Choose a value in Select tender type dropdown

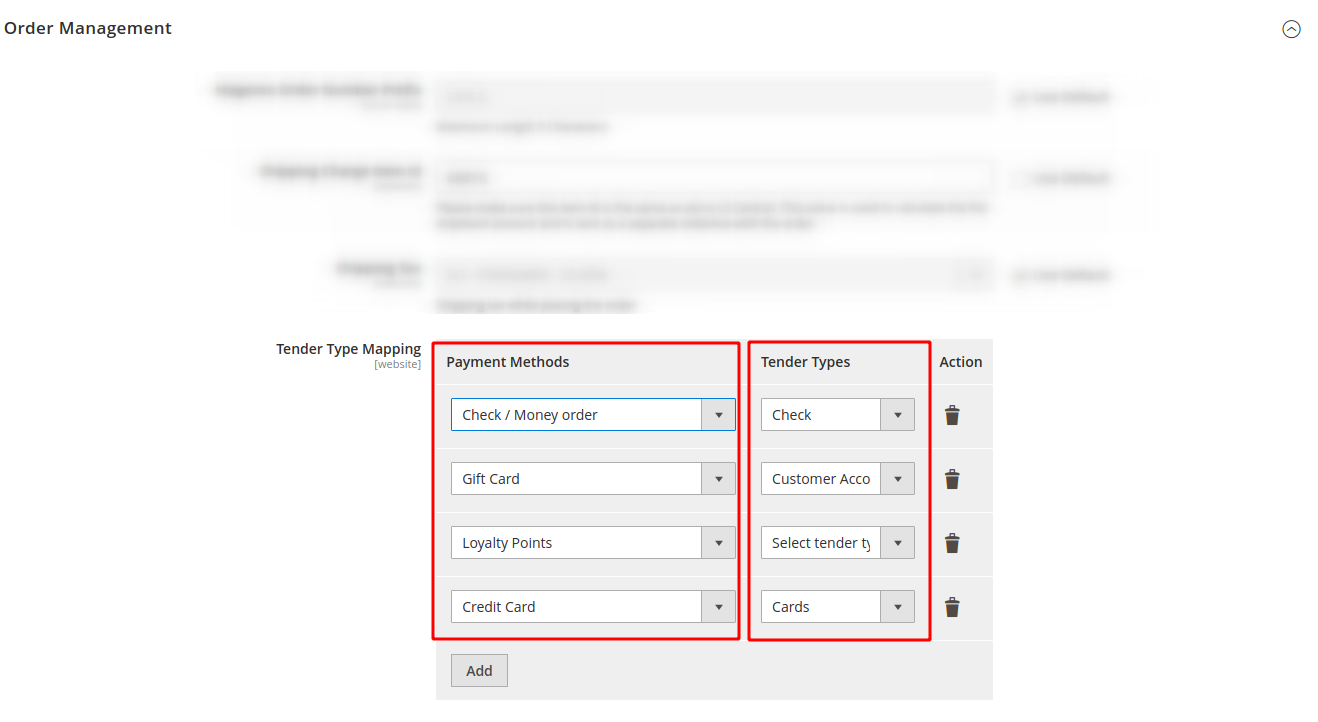click(x=837, y=543)
